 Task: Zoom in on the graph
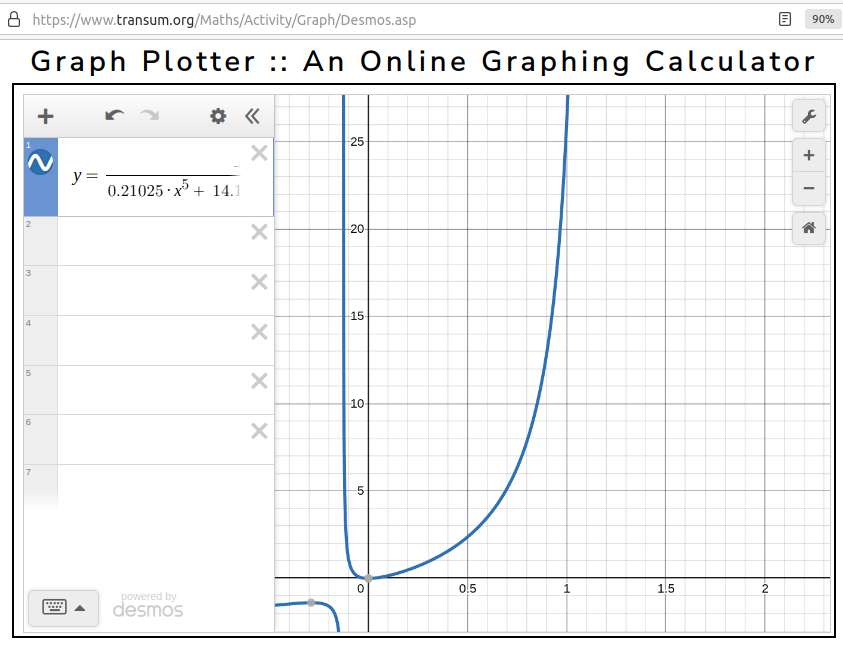pos(809,155)
